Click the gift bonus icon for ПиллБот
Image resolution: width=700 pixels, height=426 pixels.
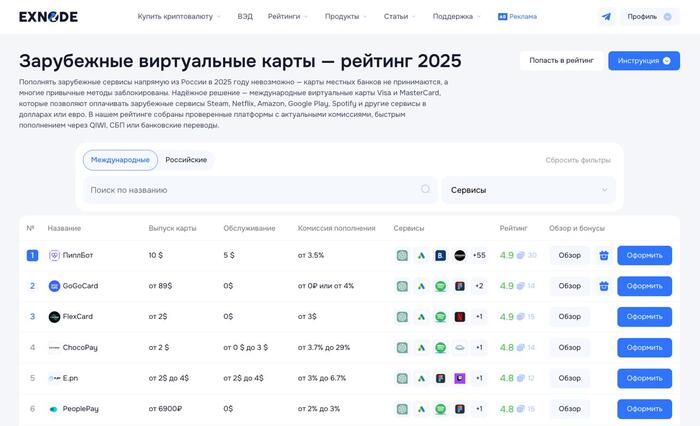point(603,255)
